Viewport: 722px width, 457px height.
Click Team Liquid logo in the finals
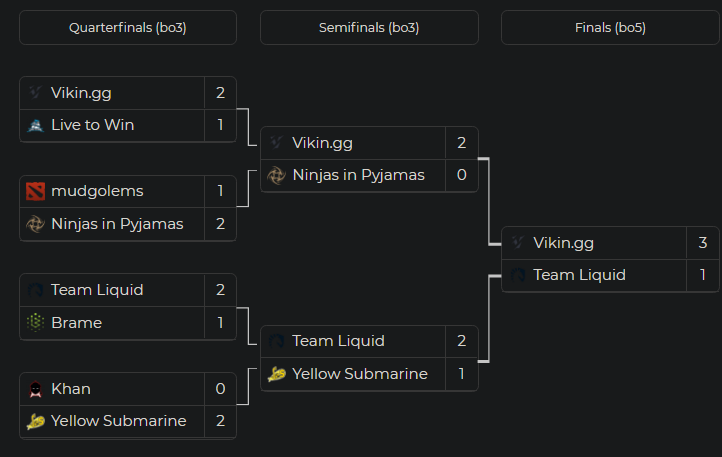tap(518, 275)
